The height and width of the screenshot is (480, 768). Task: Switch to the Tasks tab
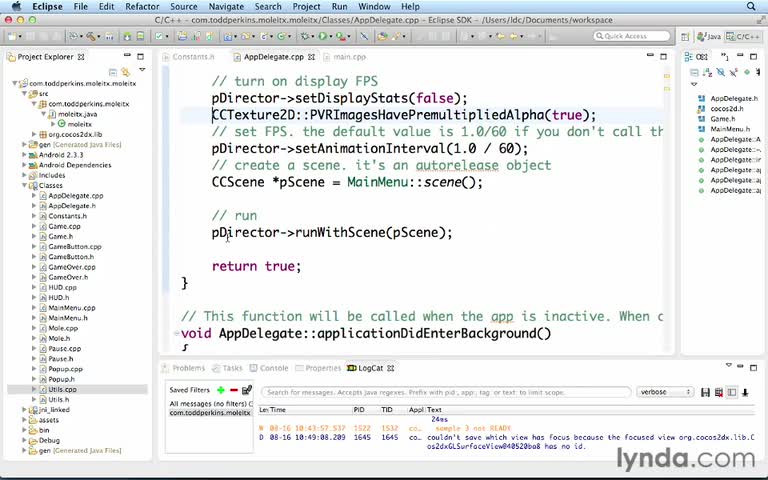(228, 368)
